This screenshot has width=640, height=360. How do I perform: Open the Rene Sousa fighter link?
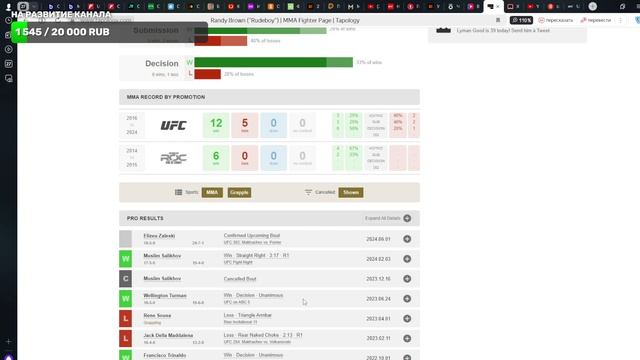point(157,316)
